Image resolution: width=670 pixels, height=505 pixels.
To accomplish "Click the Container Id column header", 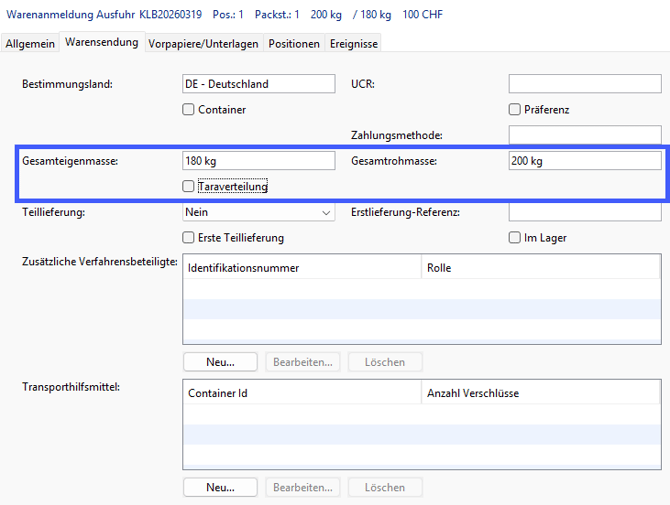I will pos(302,393).
